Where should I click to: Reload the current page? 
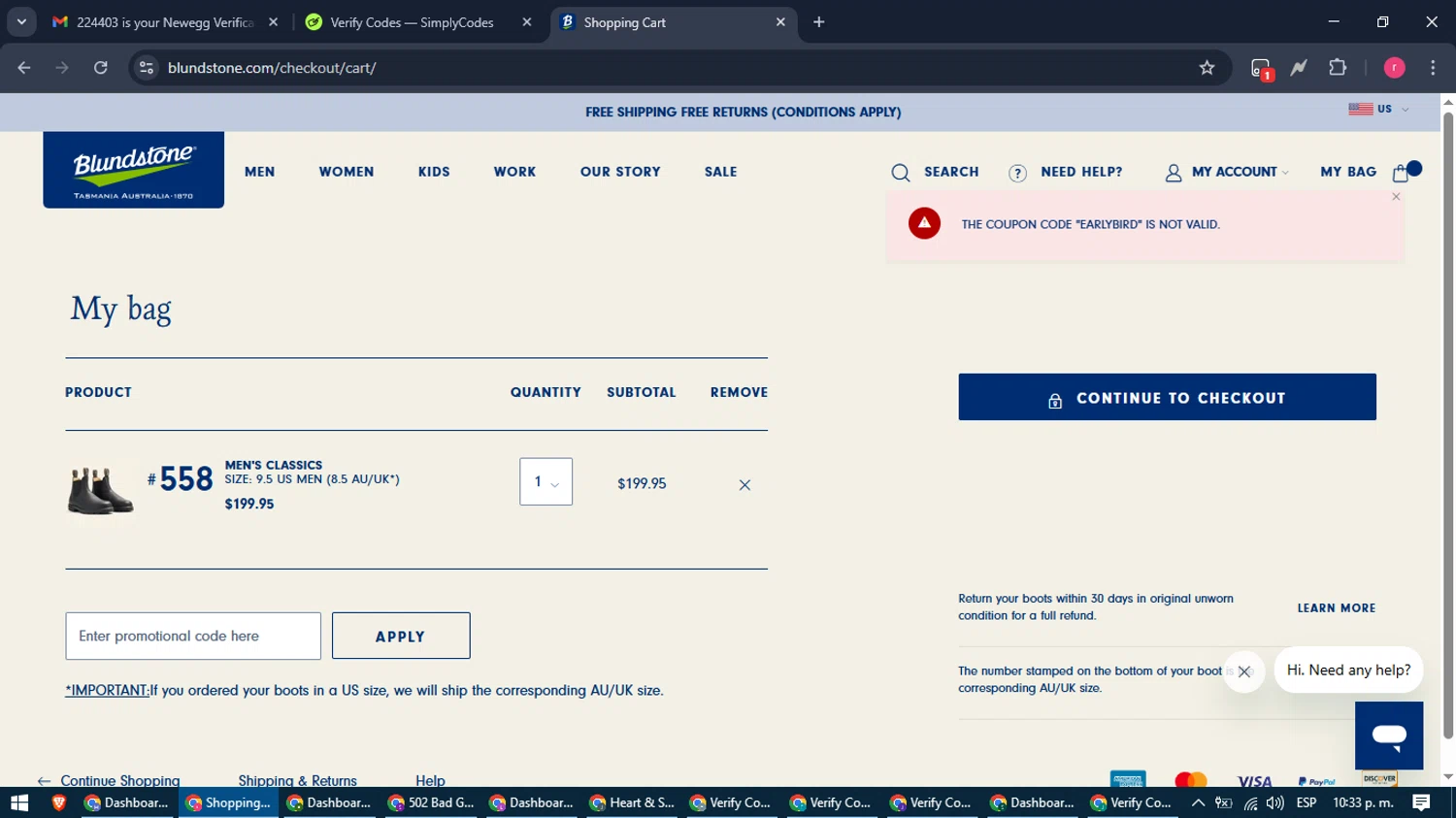click(100, 68)
